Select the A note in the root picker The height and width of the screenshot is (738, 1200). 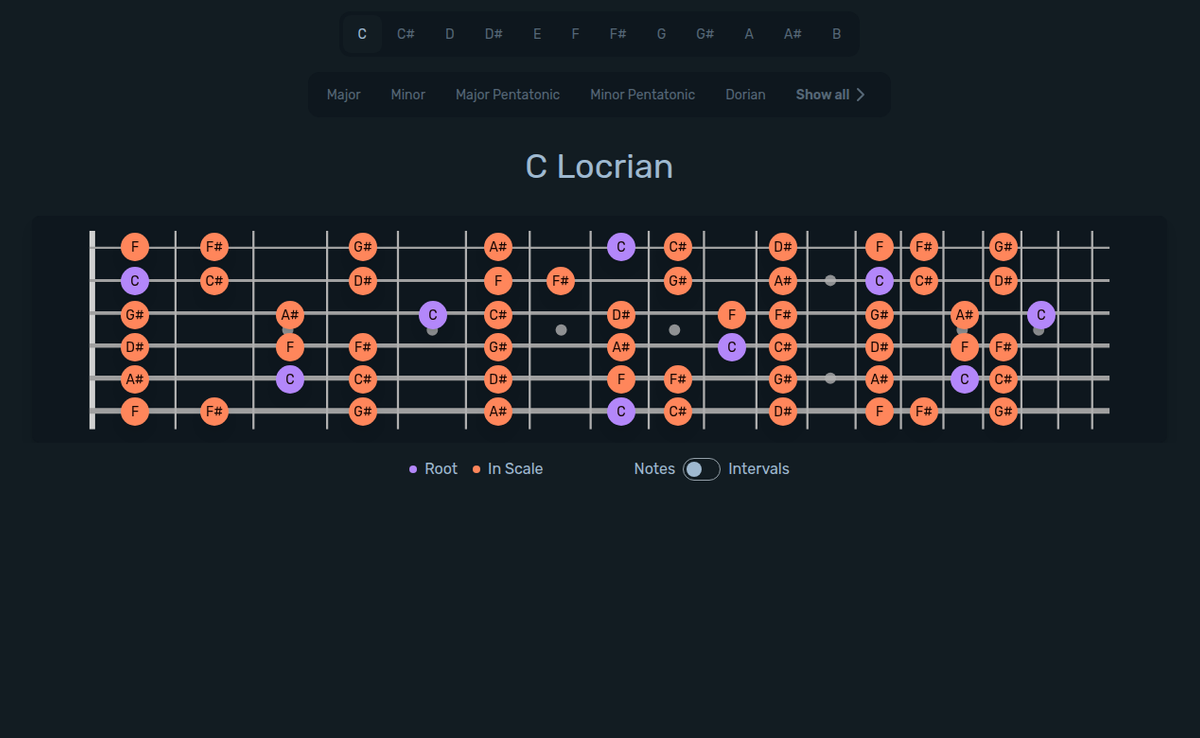[x=748, y=33]
